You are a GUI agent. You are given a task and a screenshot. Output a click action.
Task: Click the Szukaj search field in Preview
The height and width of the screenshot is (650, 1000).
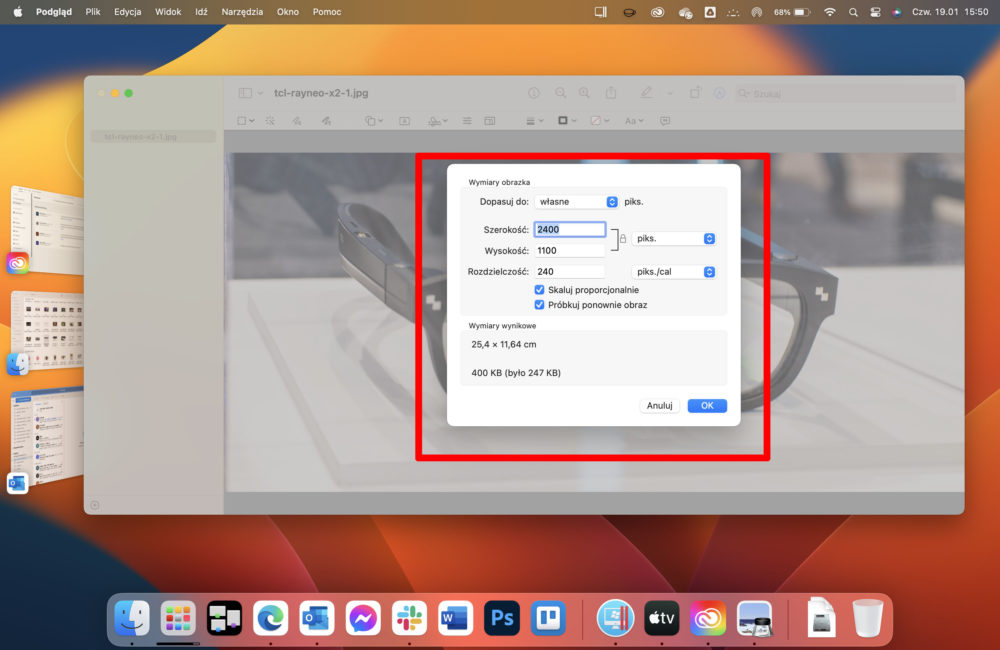pyautogui.click(x=846, y=93)
